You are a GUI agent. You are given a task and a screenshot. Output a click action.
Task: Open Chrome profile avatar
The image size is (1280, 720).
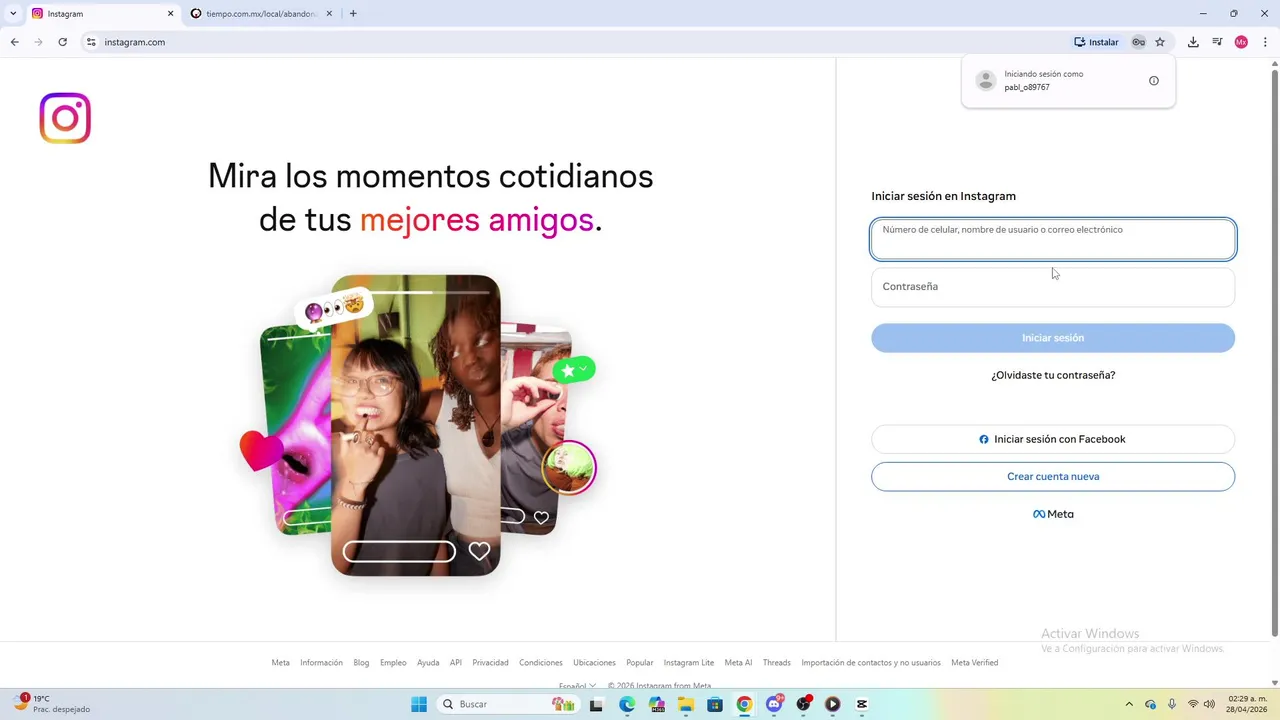(1241, 42)
